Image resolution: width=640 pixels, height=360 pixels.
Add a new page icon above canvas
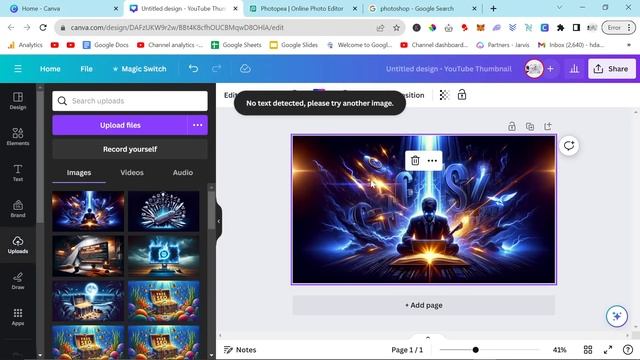pos(548,127)
